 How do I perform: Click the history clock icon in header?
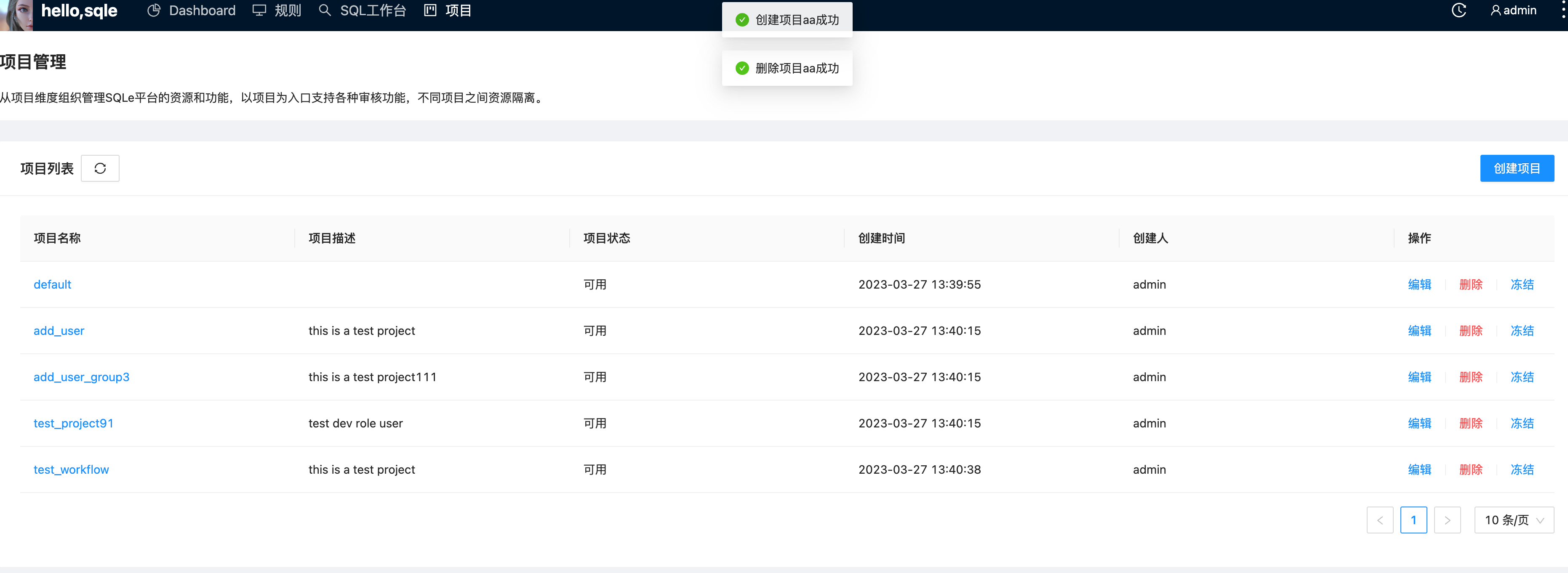[x=1459, y=11]
